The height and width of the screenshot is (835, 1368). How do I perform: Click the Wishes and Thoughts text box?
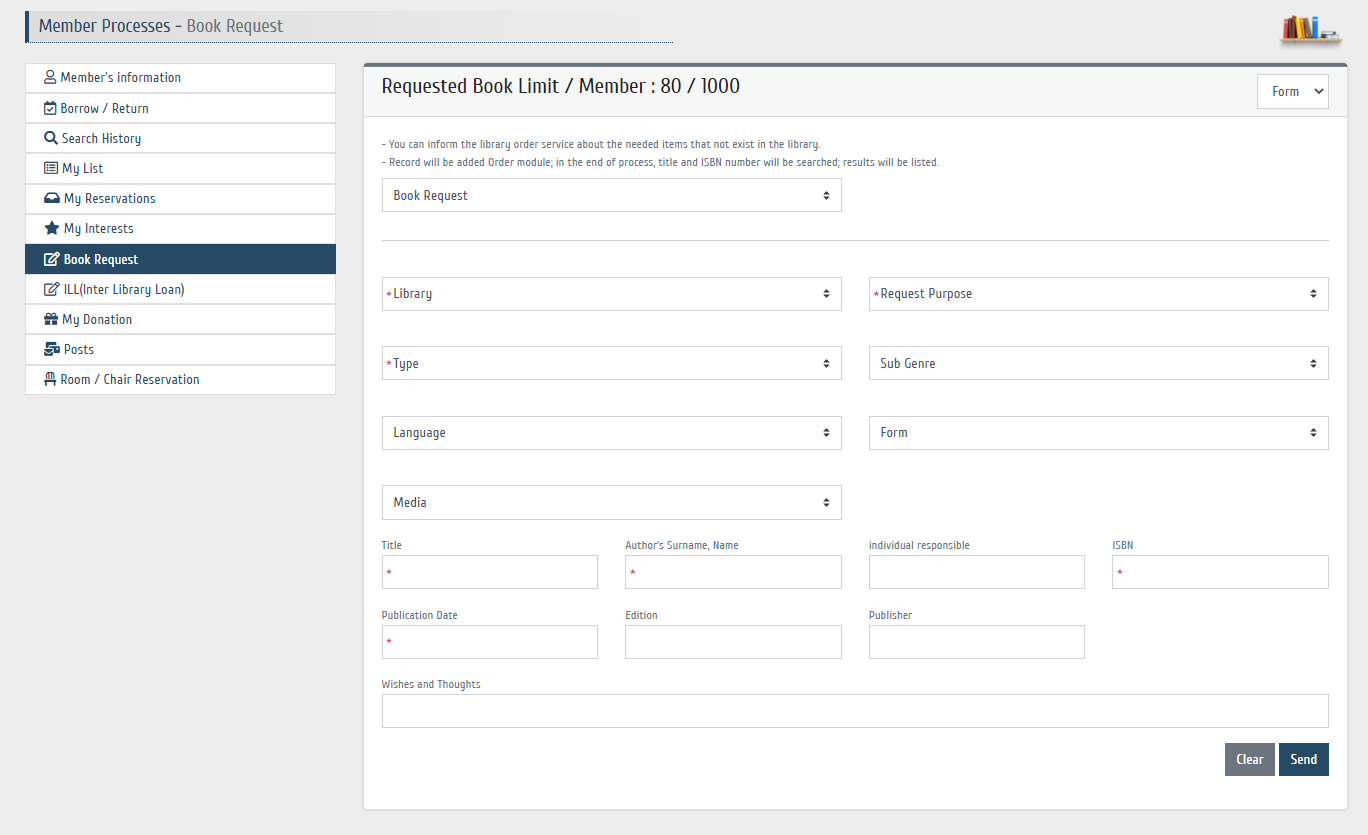[x=855, y=711]
